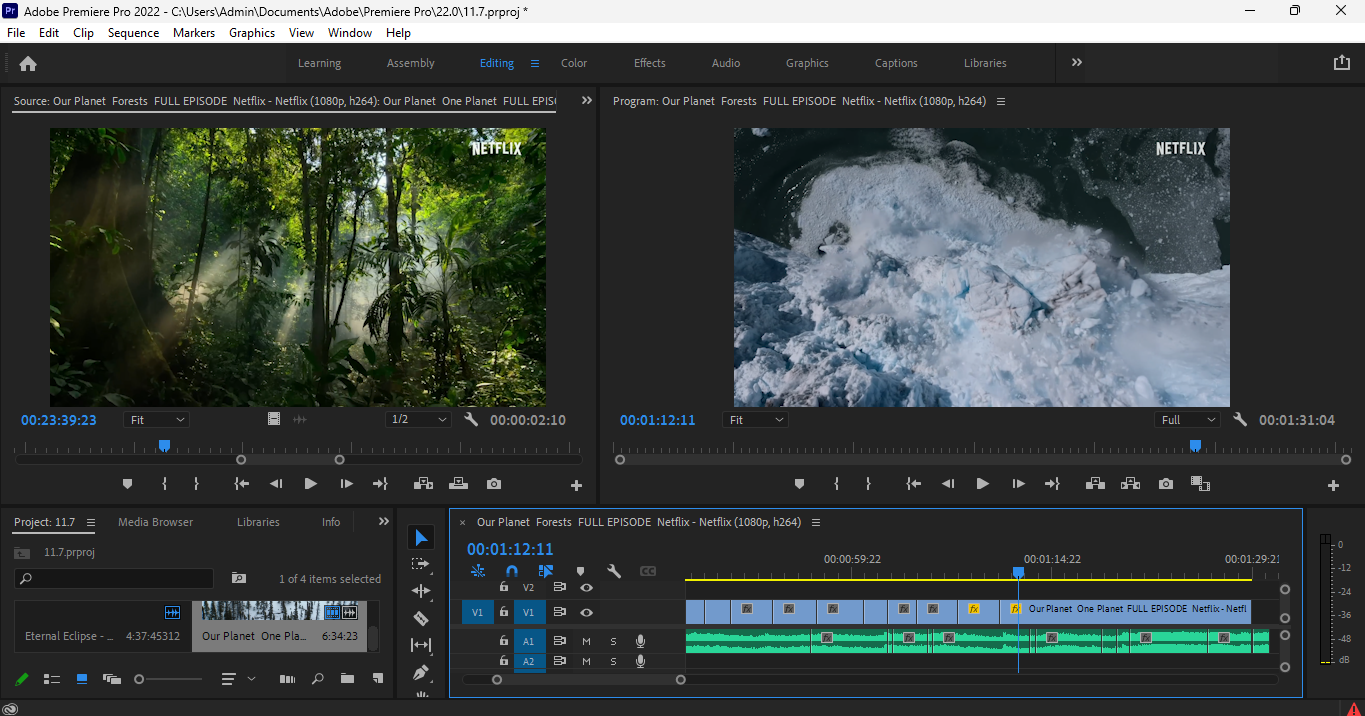Toggle insert sequences as nests
This screenshot has height=716, width=1365.
(478, 571)
